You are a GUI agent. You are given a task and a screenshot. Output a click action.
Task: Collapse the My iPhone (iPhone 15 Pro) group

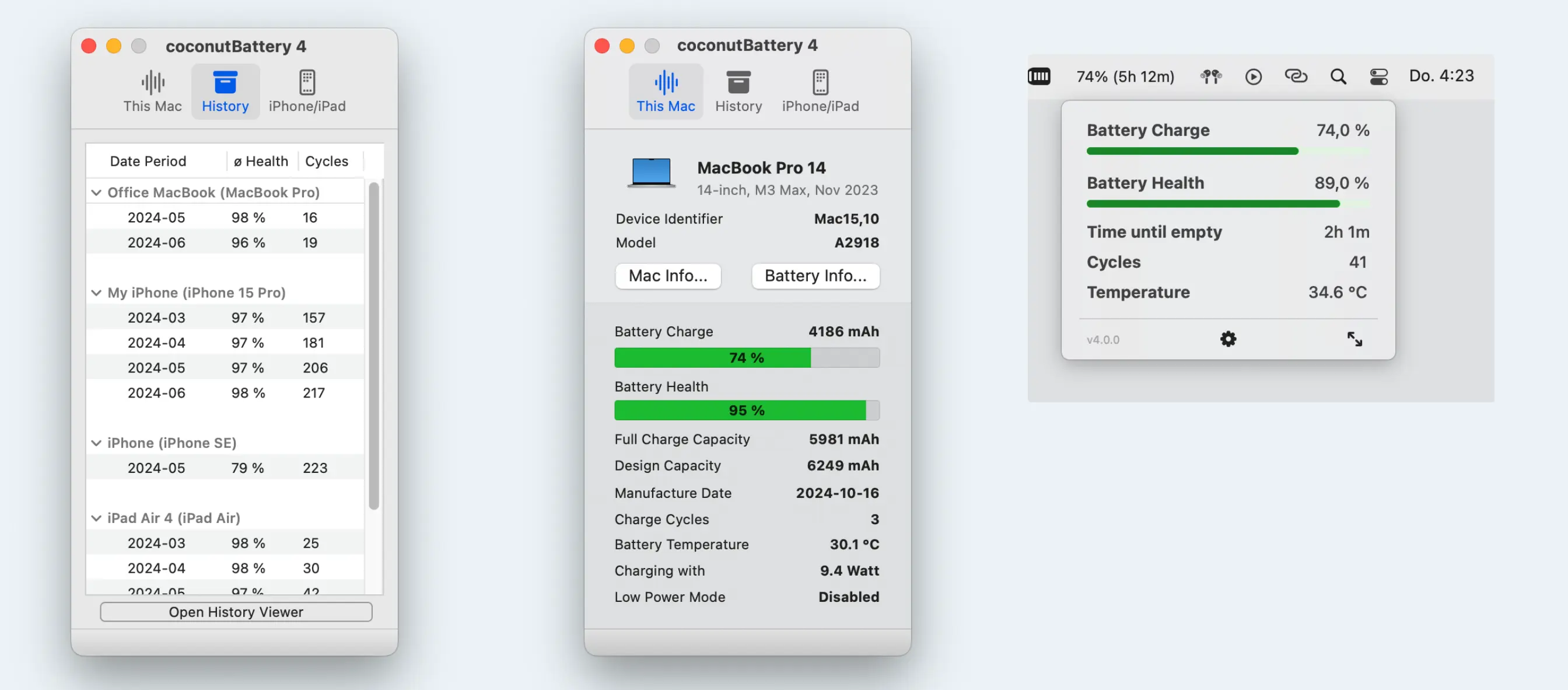click(96, 293)
